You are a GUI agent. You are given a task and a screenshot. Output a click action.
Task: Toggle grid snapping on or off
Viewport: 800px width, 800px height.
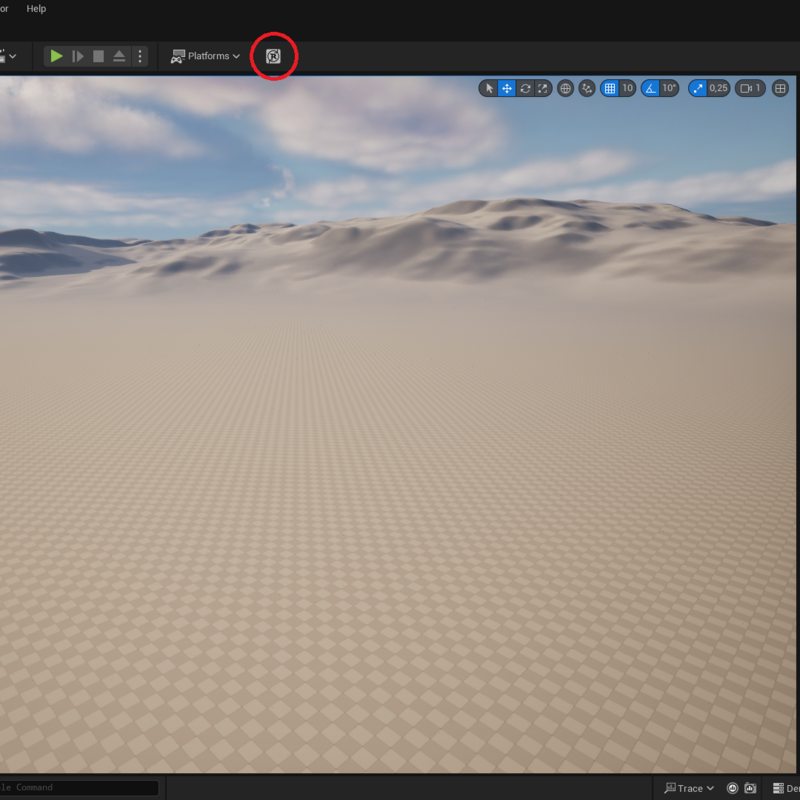[x=610, y=88]
